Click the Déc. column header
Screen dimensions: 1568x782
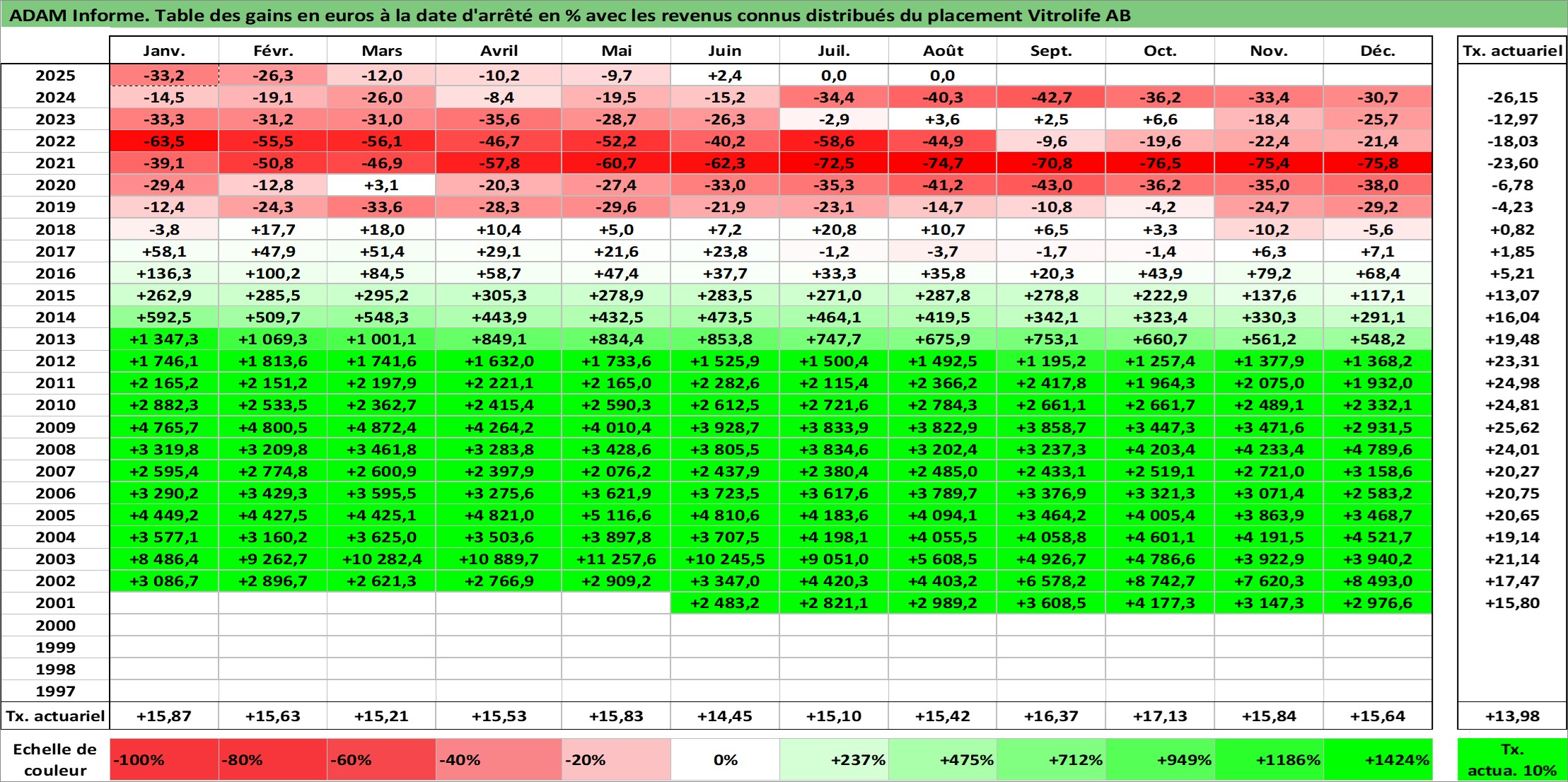coord(1378,50)
